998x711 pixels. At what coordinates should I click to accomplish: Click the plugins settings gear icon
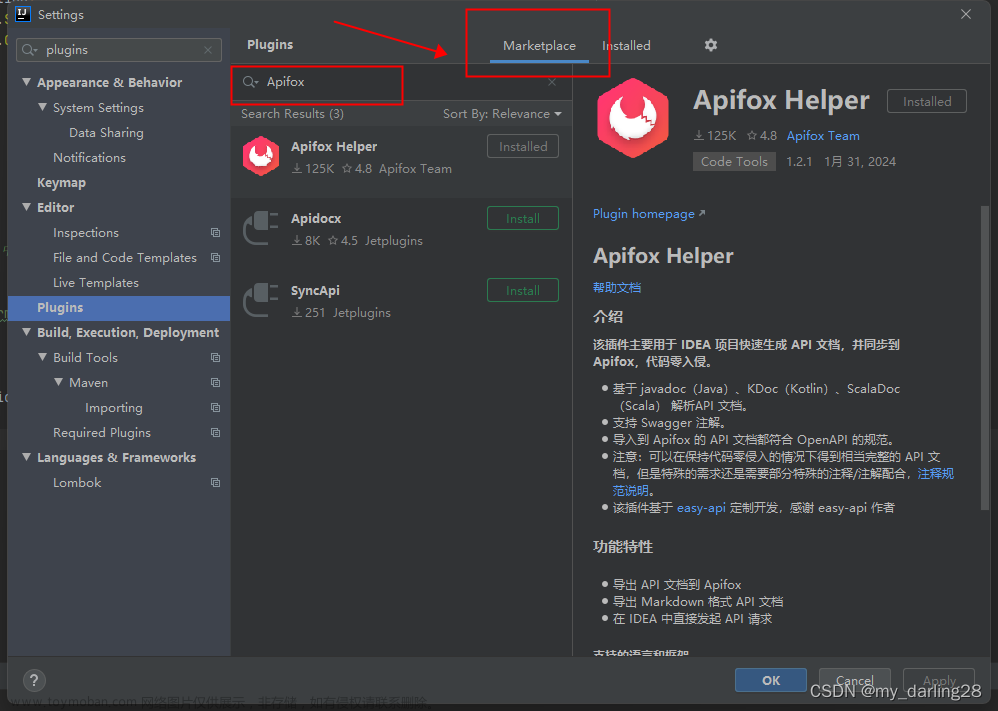click(711, 45)
